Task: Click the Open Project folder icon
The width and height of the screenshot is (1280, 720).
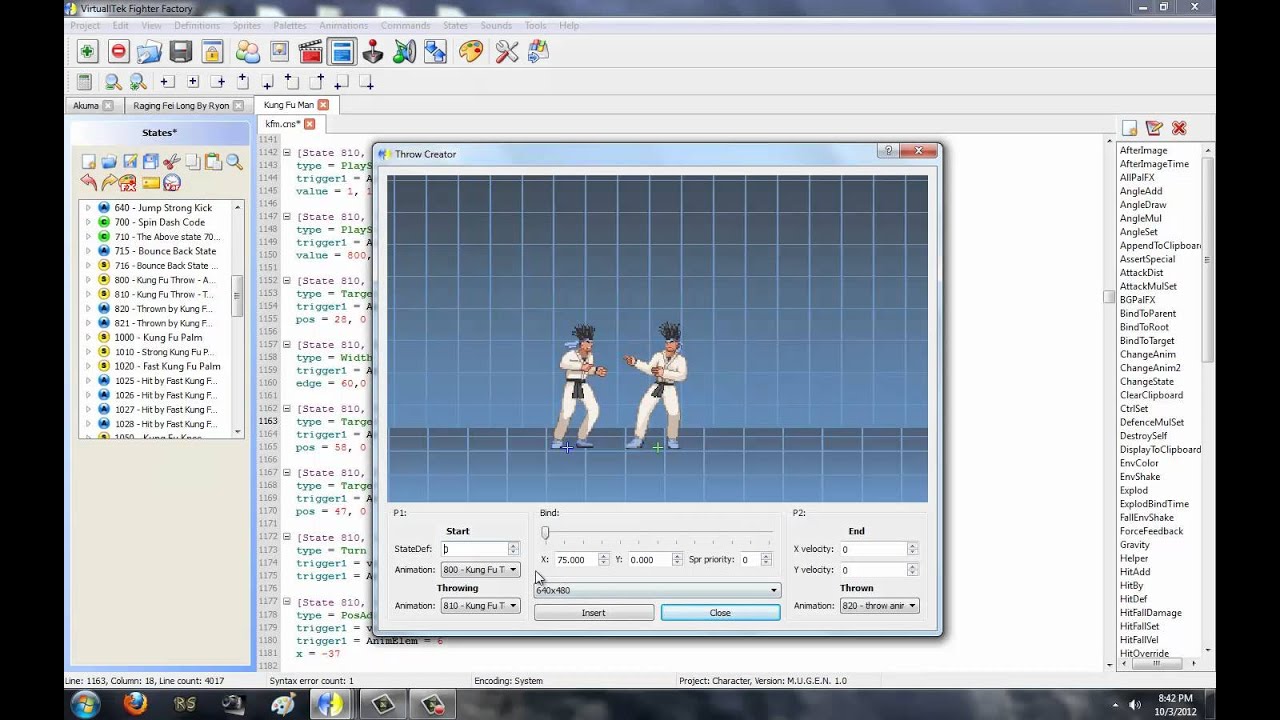Action: (x=149, y=52)
